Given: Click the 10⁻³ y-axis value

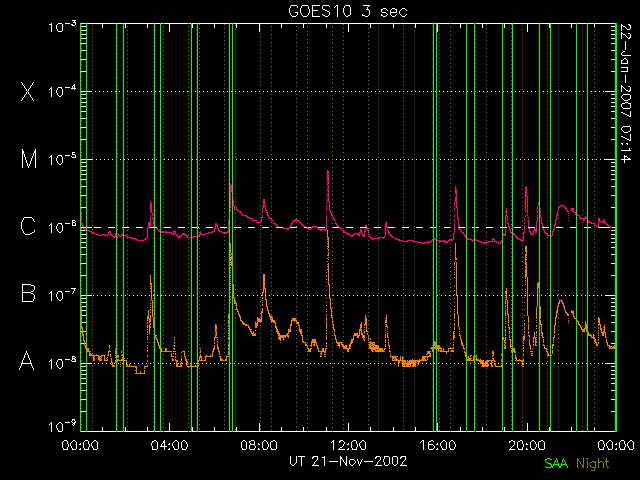Looking at the screenshot, I should 62,27.
